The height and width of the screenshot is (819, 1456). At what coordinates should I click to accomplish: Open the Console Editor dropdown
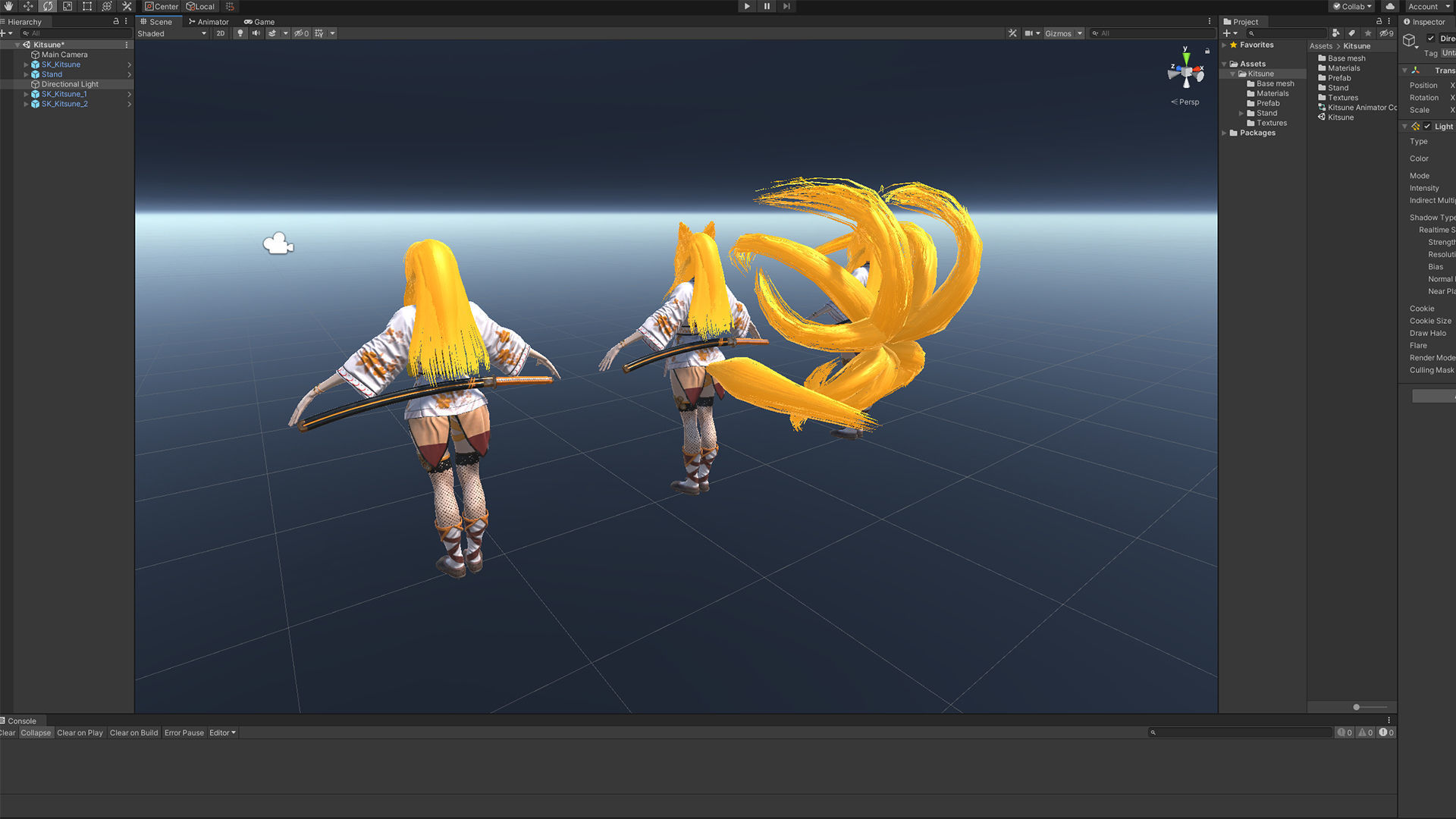coord(222,733)
